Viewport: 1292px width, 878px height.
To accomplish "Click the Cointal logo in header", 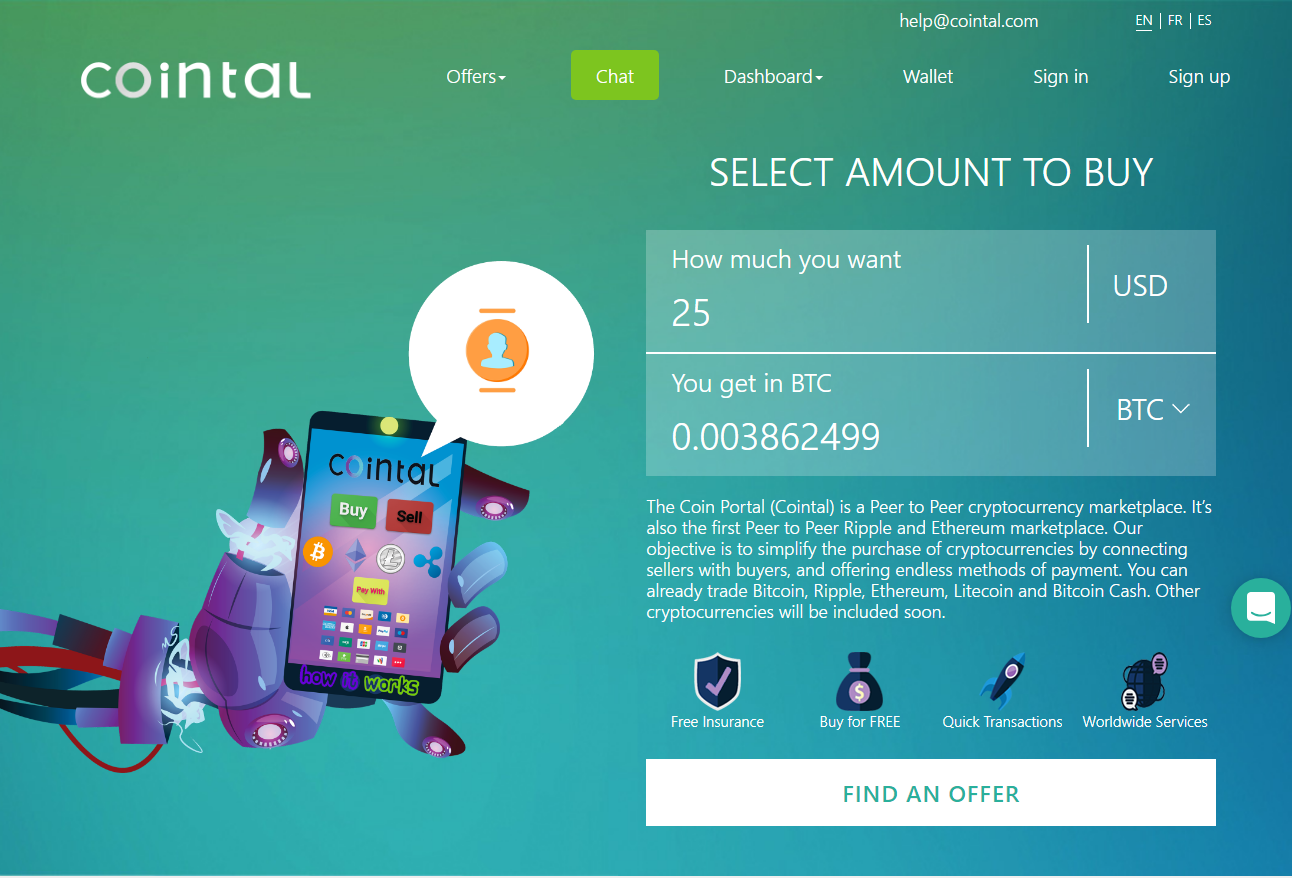I will coord(196,80).
